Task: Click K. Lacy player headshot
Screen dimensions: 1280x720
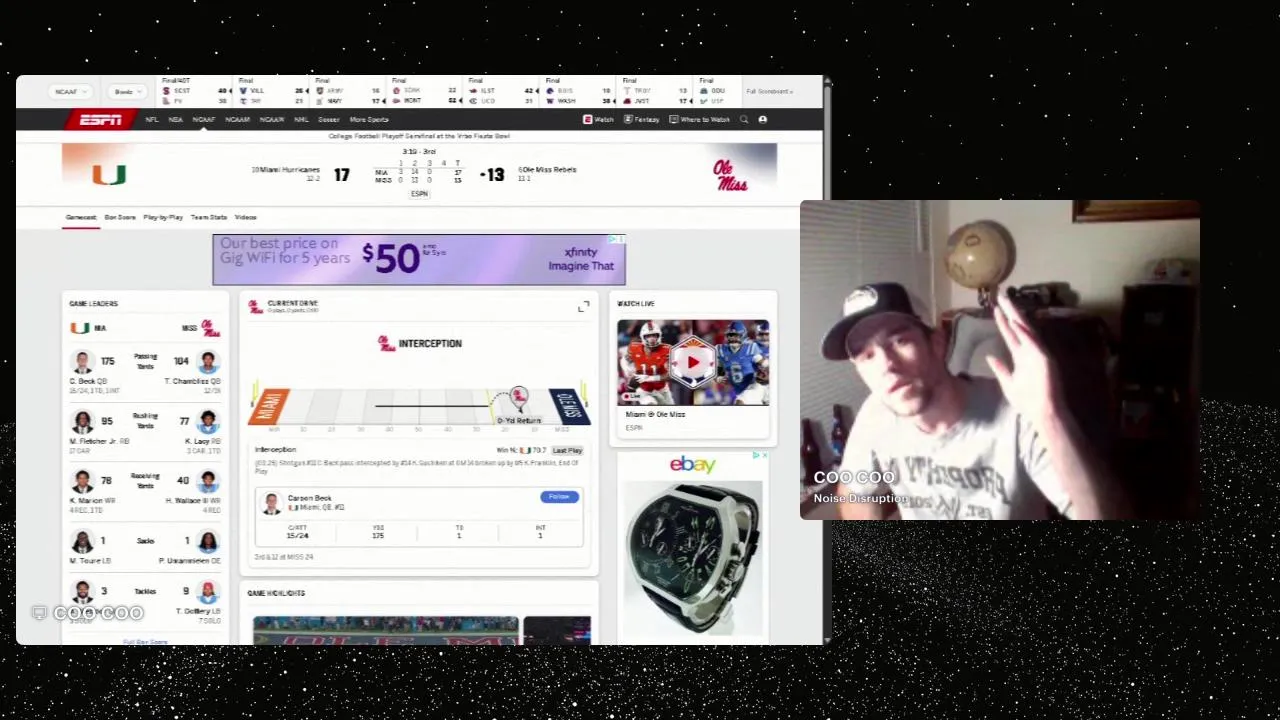Action: pos(208,422)
